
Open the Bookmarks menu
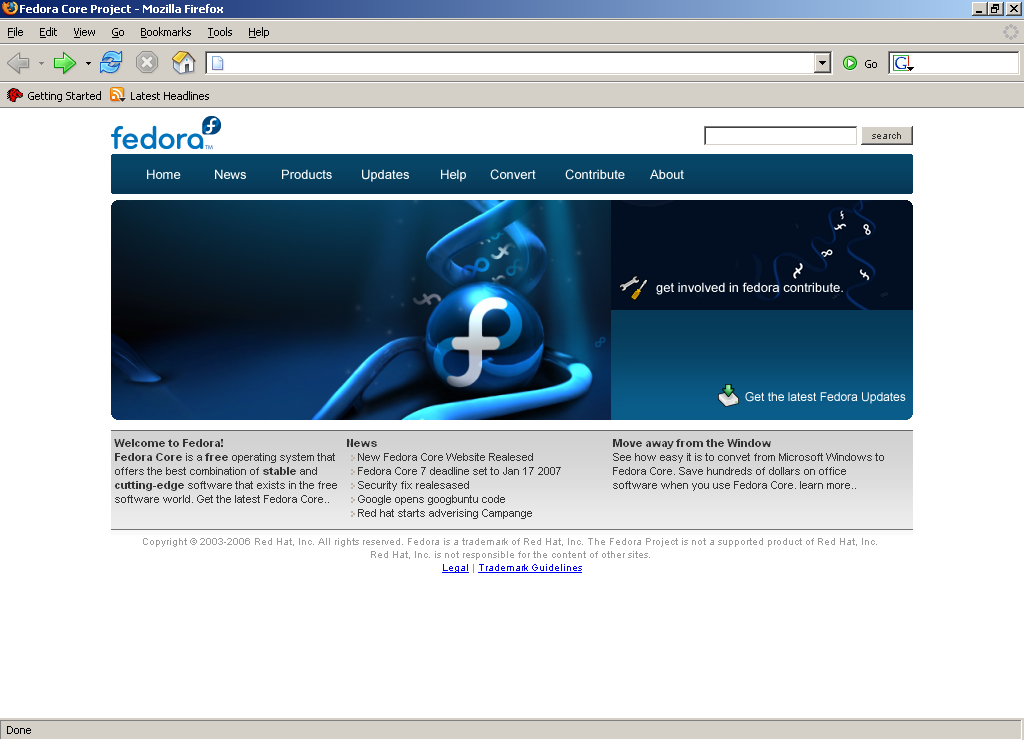pos(165,32)
